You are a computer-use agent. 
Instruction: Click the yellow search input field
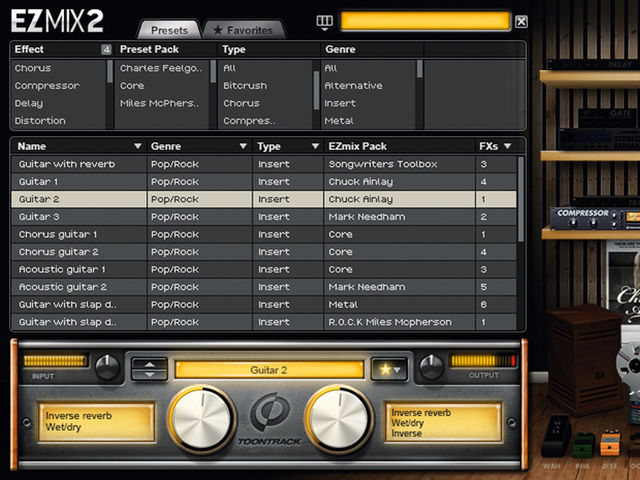(x=425, y=21)
